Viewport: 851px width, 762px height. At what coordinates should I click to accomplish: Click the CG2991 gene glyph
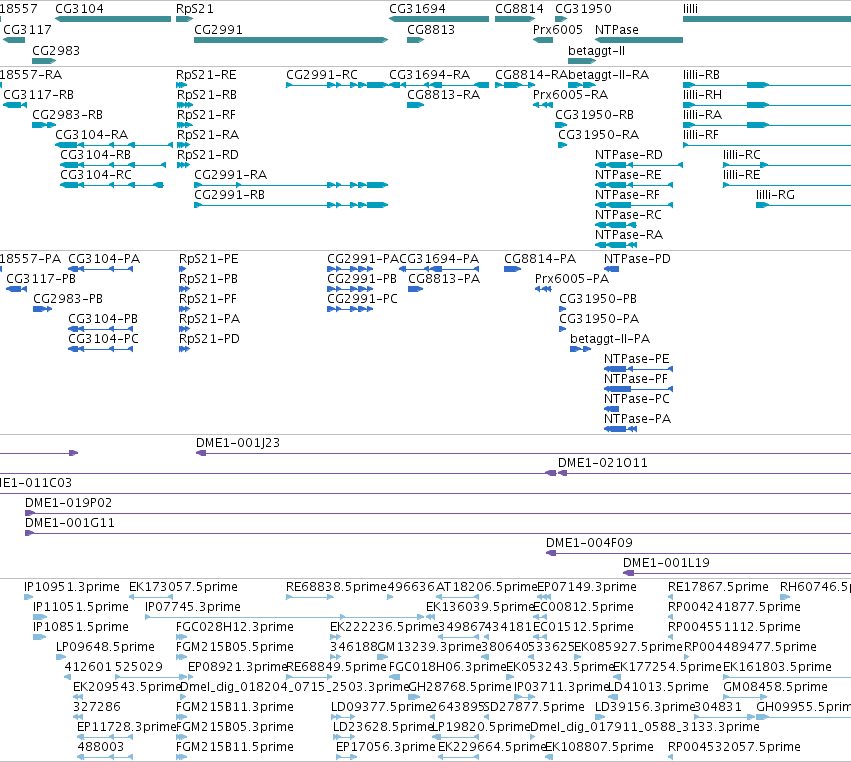pyautogui.click(x=291, y=40)
